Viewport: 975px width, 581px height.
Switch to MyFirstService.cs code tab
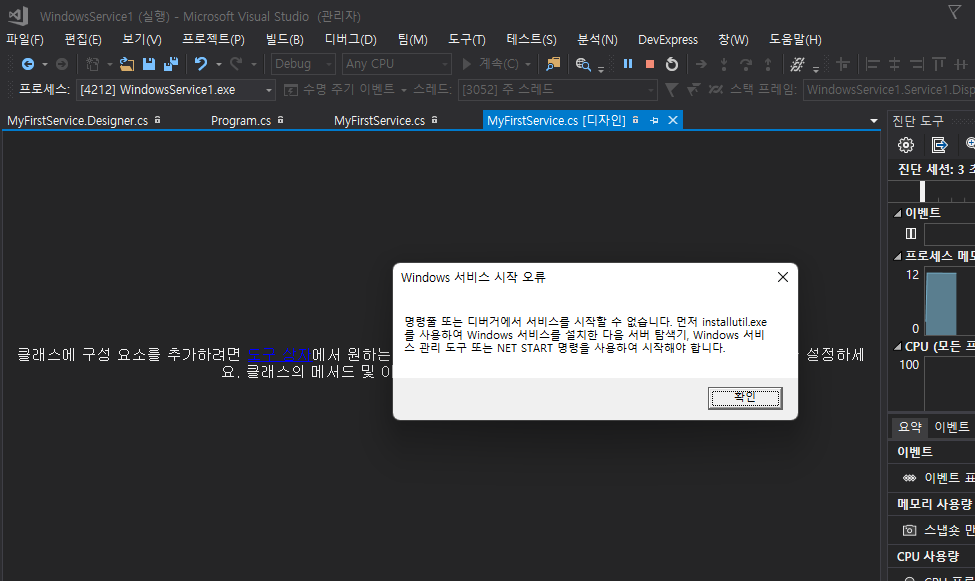click(x=379, y=121)
